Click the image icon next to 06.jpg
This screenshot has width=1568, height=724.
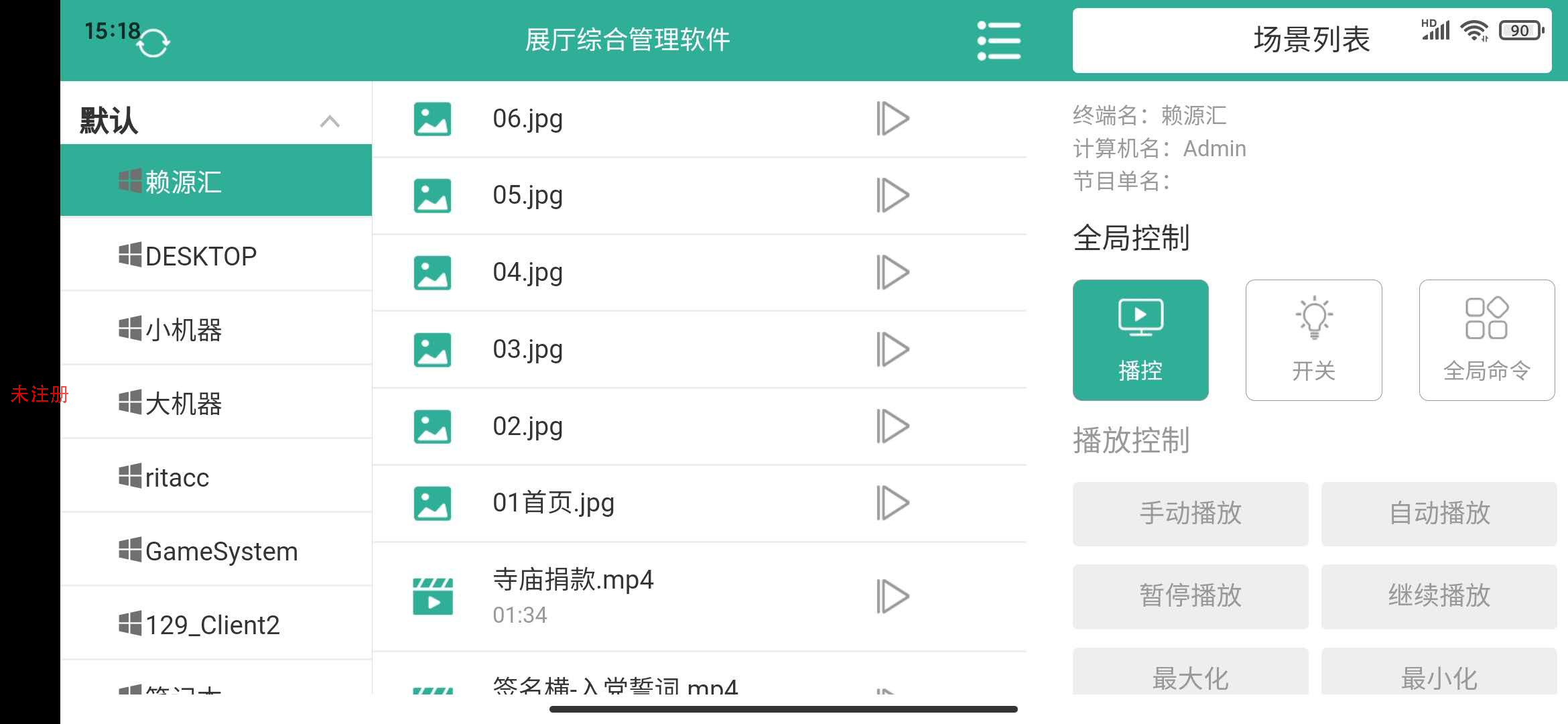(x=432, y=118)
